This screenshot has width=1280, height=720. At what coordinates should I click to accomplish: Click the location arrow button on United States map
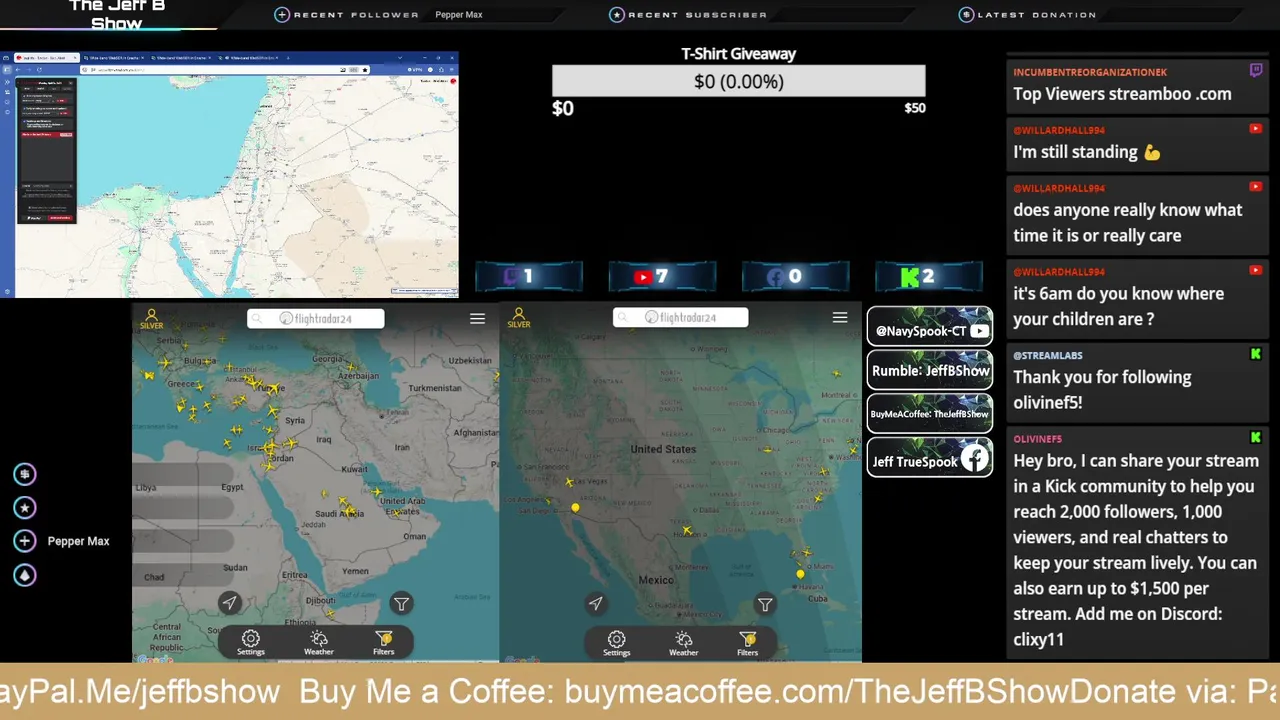[x=596, y=603]
